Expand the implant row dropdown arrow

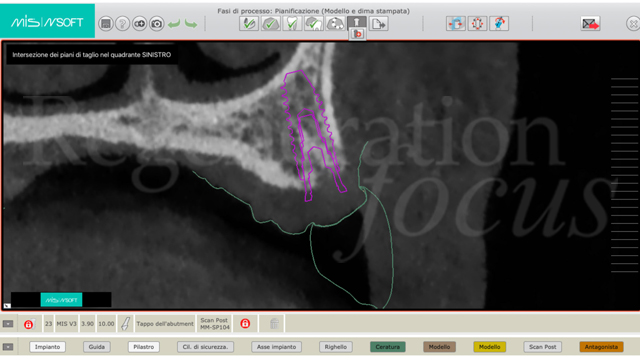click(8, 324)
